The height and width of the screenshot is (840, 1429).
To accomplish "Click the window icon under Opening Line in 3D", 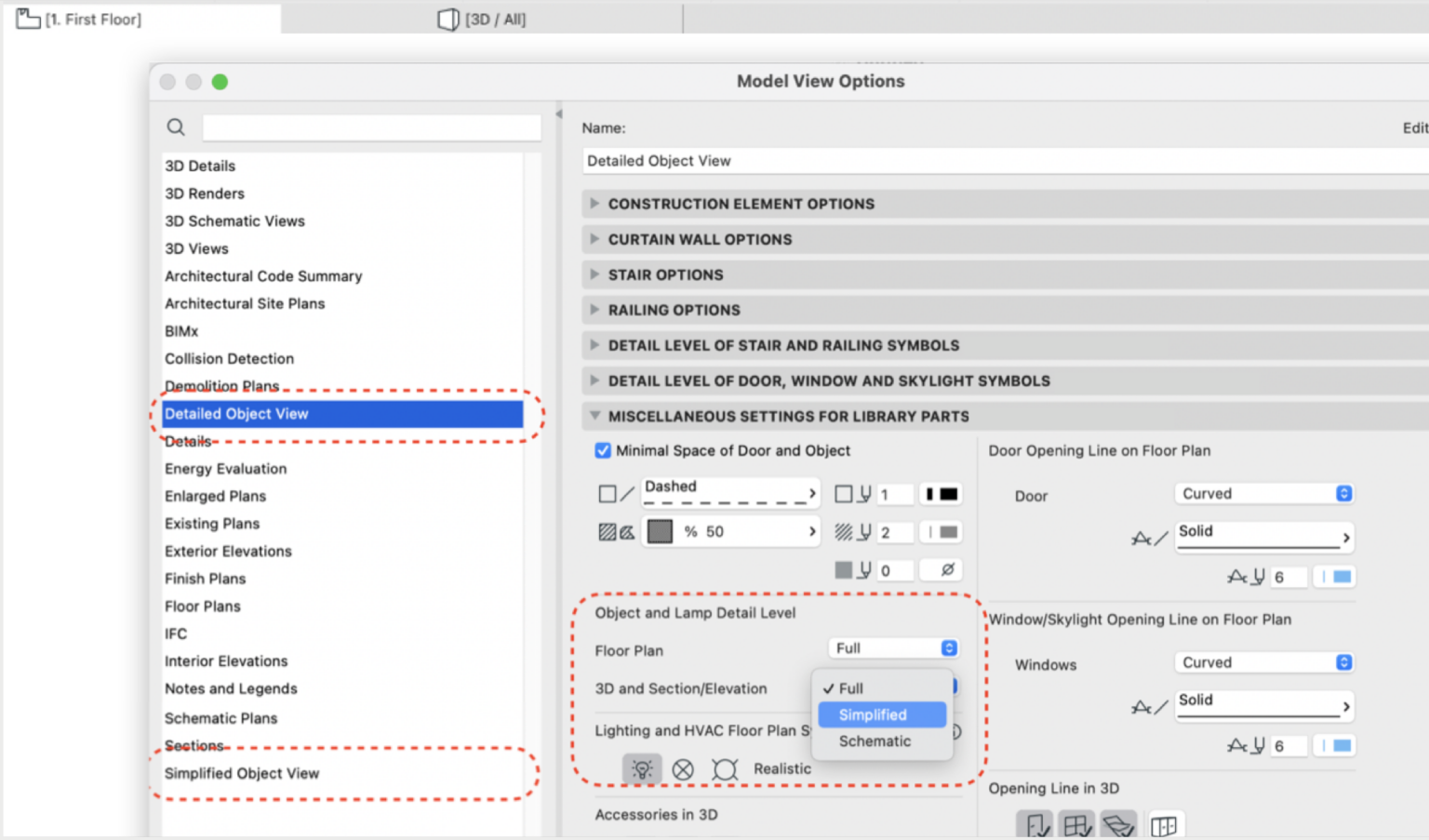I will point(1076,824).
